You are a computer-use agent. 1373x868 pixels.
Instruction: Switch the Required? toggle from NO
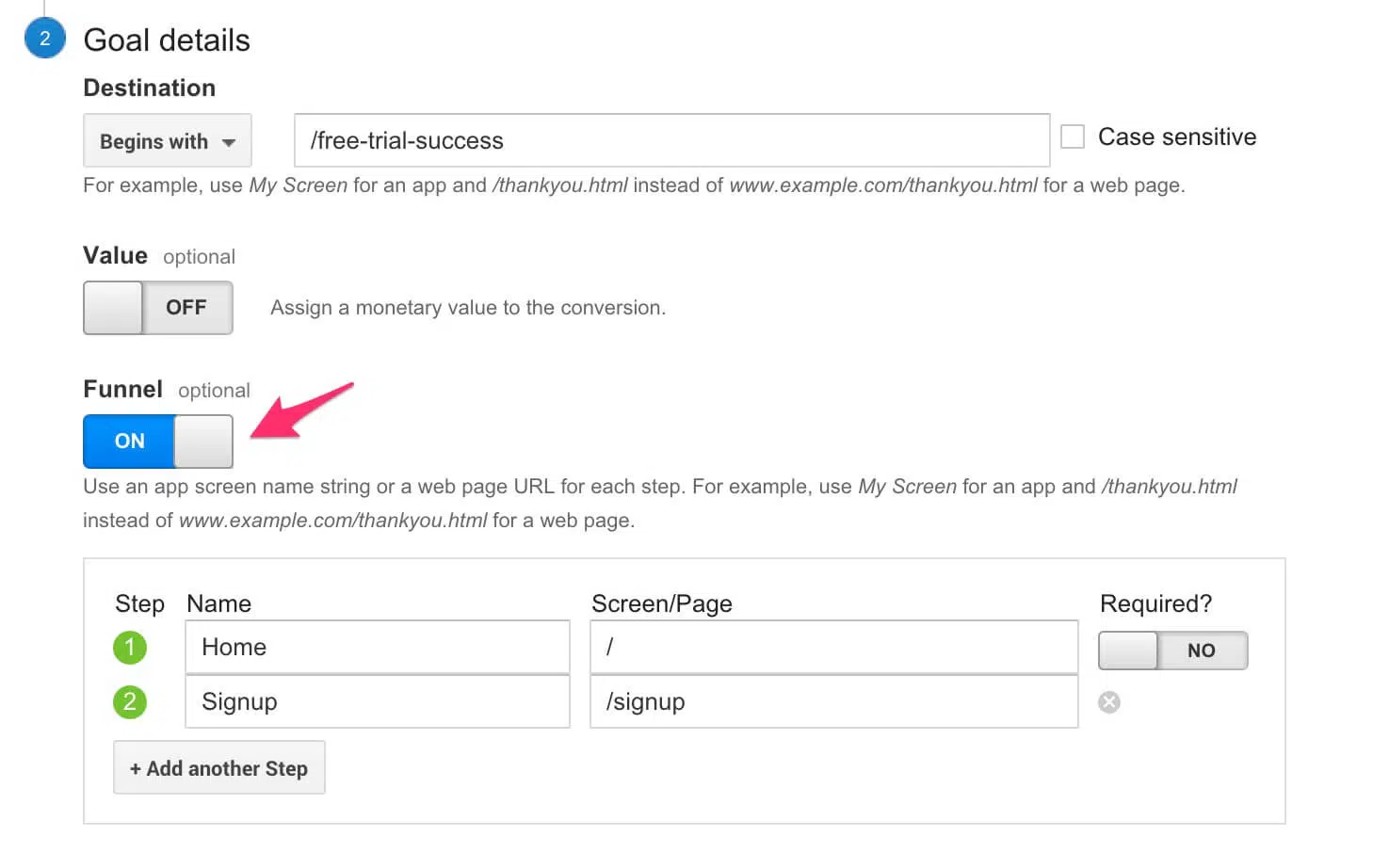point(1172,651)
